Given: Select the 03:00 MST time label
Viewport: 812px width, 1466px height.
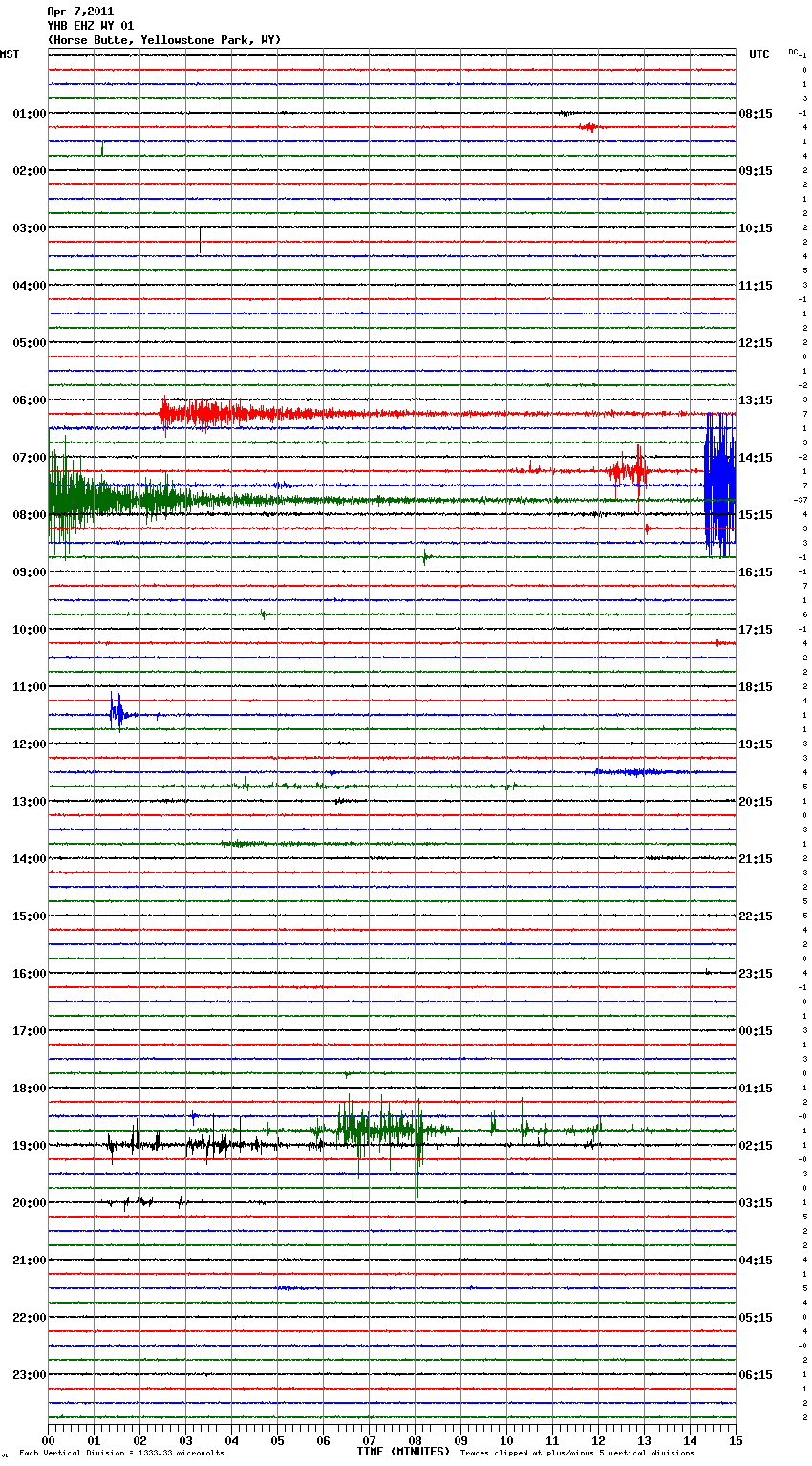Looking at the screenshot, I should pyautogui.click(x=30, y=228).
